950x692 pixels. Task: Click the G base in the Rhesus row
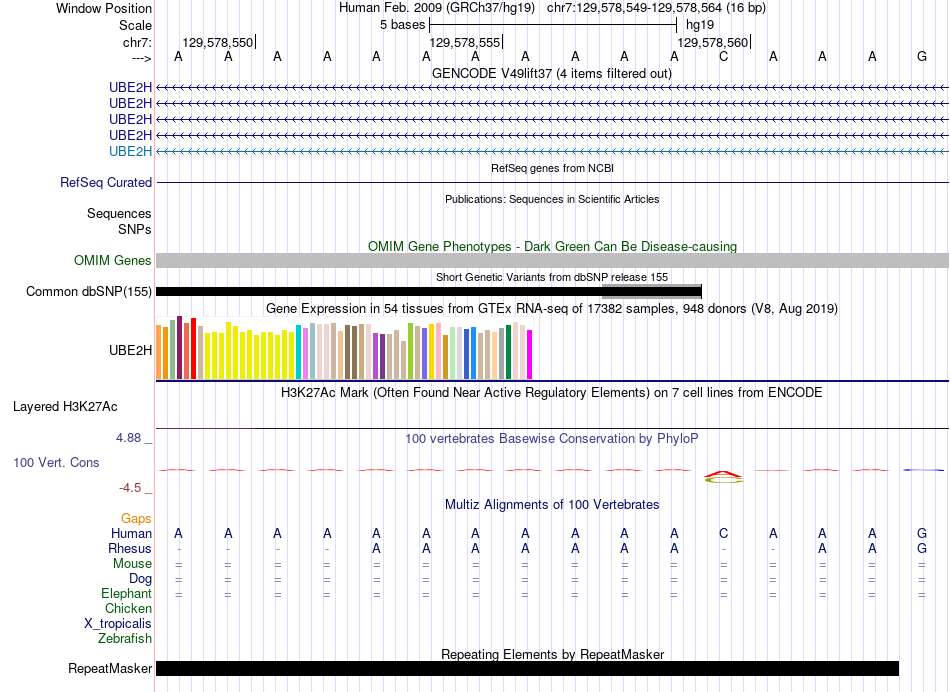[x=922, y=548]
